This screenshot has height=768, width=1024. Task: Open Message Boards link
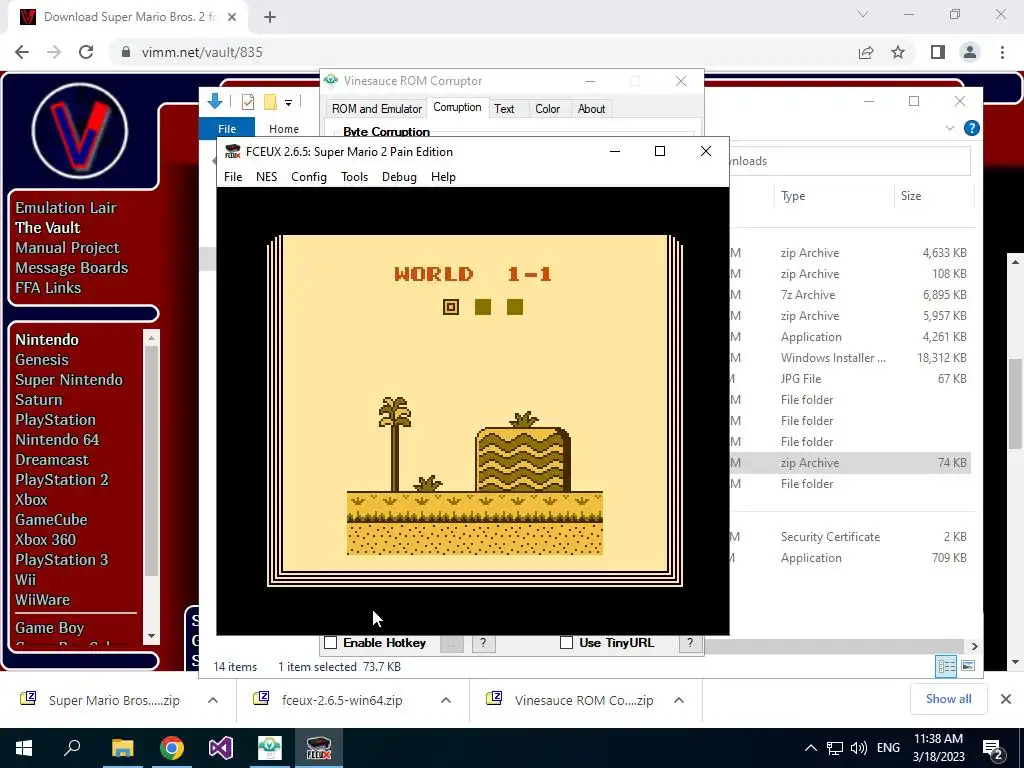[x=72, y=268]
